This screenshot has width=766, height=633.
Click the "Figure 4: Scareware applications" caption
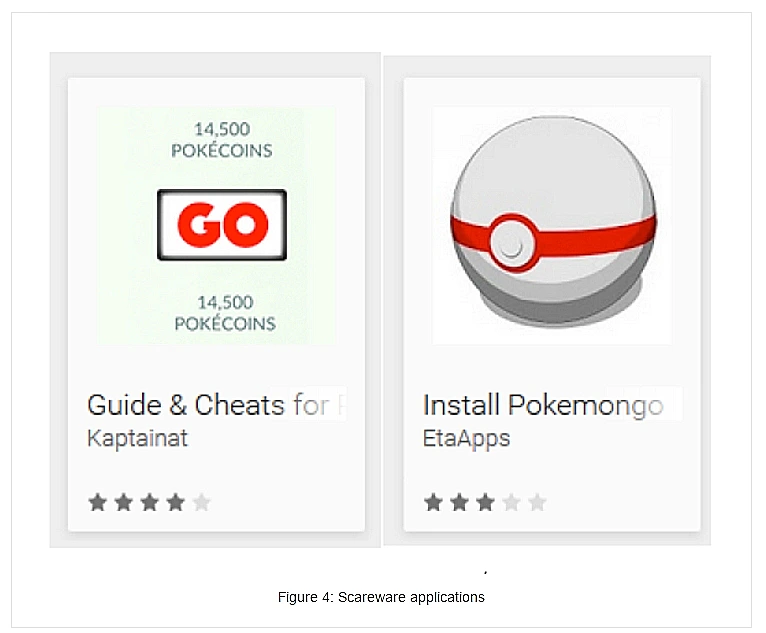(x=381, y=597)
